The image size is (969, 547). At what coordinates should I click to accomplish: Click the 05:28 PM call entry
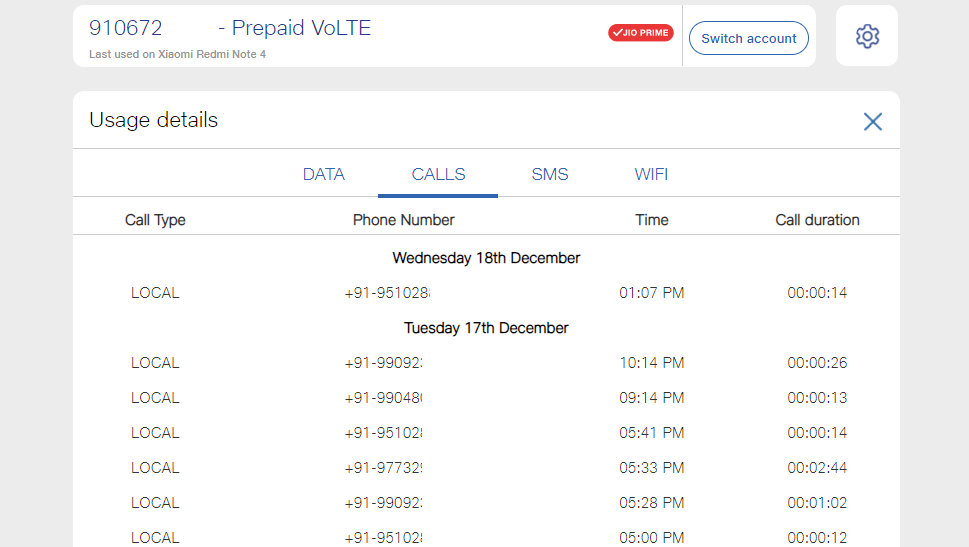point(486,503)
